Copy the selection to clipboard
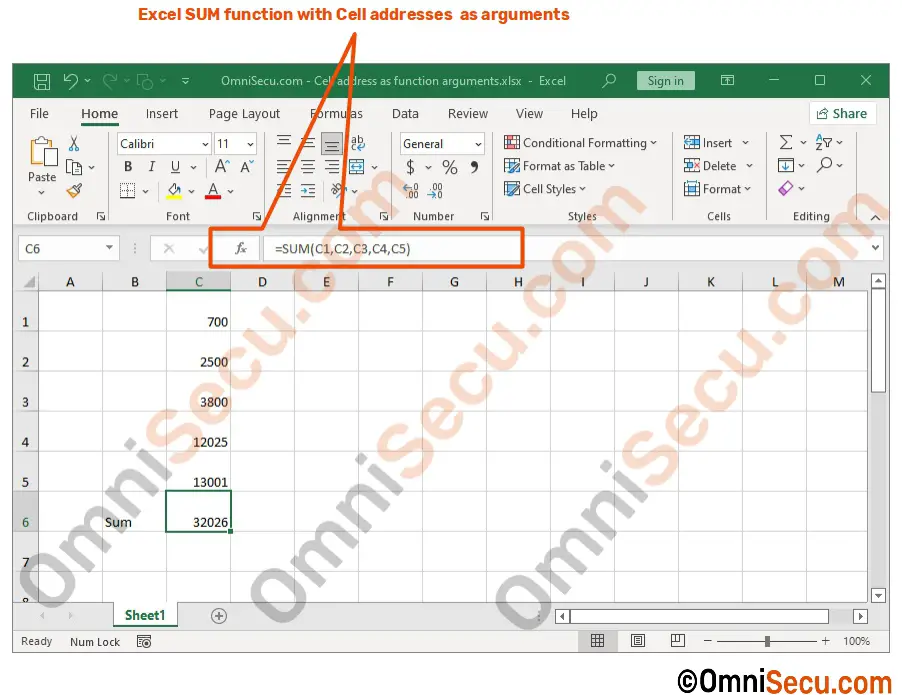Viewport: 902px width, 695px height. coord(74,167)
